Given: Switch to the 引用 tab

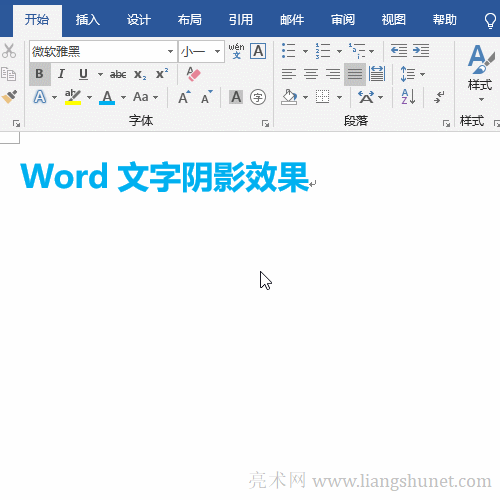Looking at the screenshot, I should [x=241, y=20].
